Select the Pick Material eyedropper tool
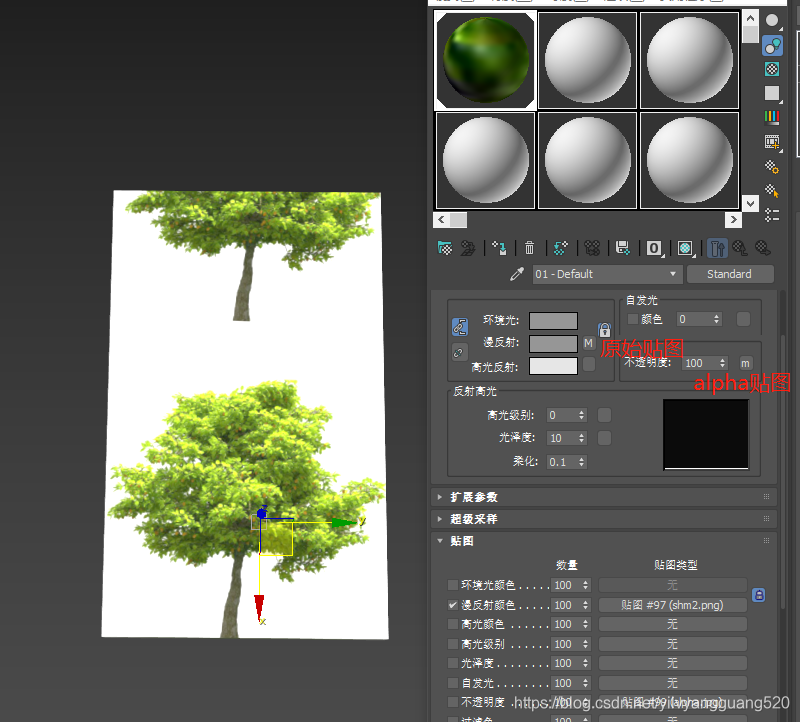Screen dimensions: 800x722 click(x=518, y=274)
